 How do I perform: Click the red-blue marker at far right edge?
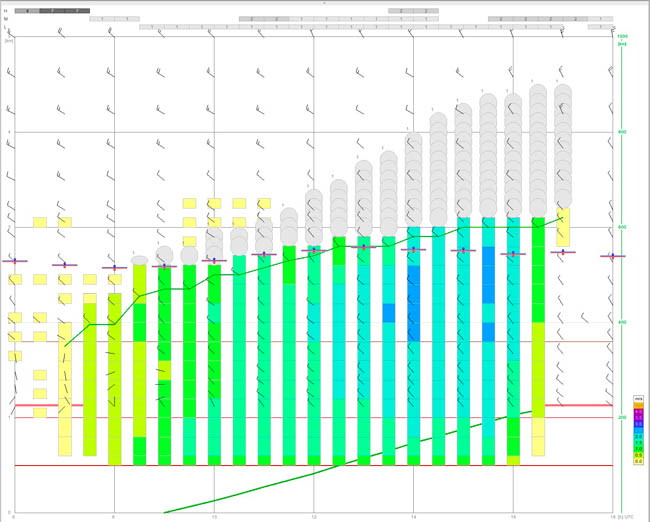tap(613, 256)
